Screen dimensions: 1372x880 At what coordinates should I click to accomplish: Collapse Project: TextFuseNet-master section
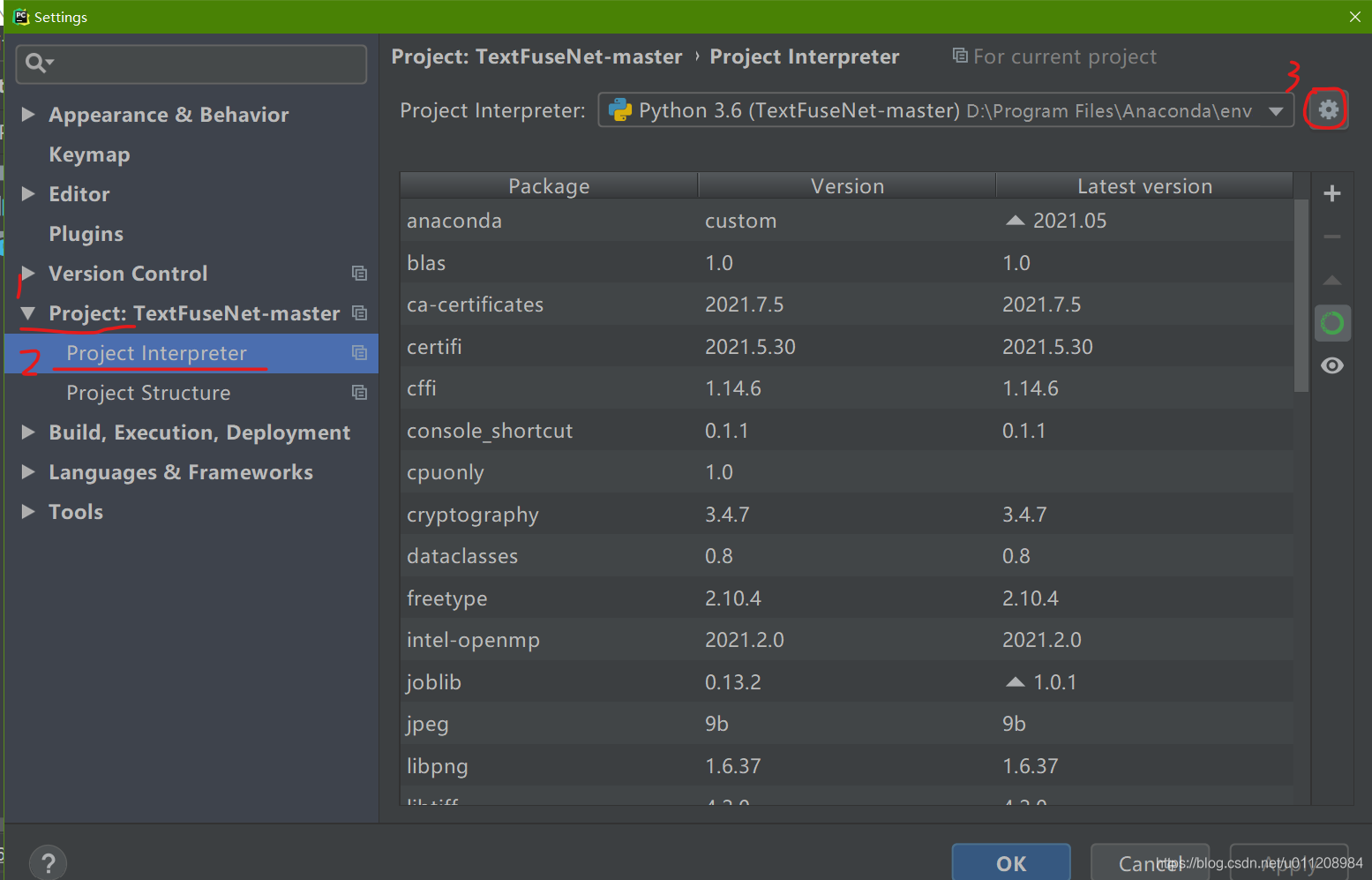coord(28,313)
